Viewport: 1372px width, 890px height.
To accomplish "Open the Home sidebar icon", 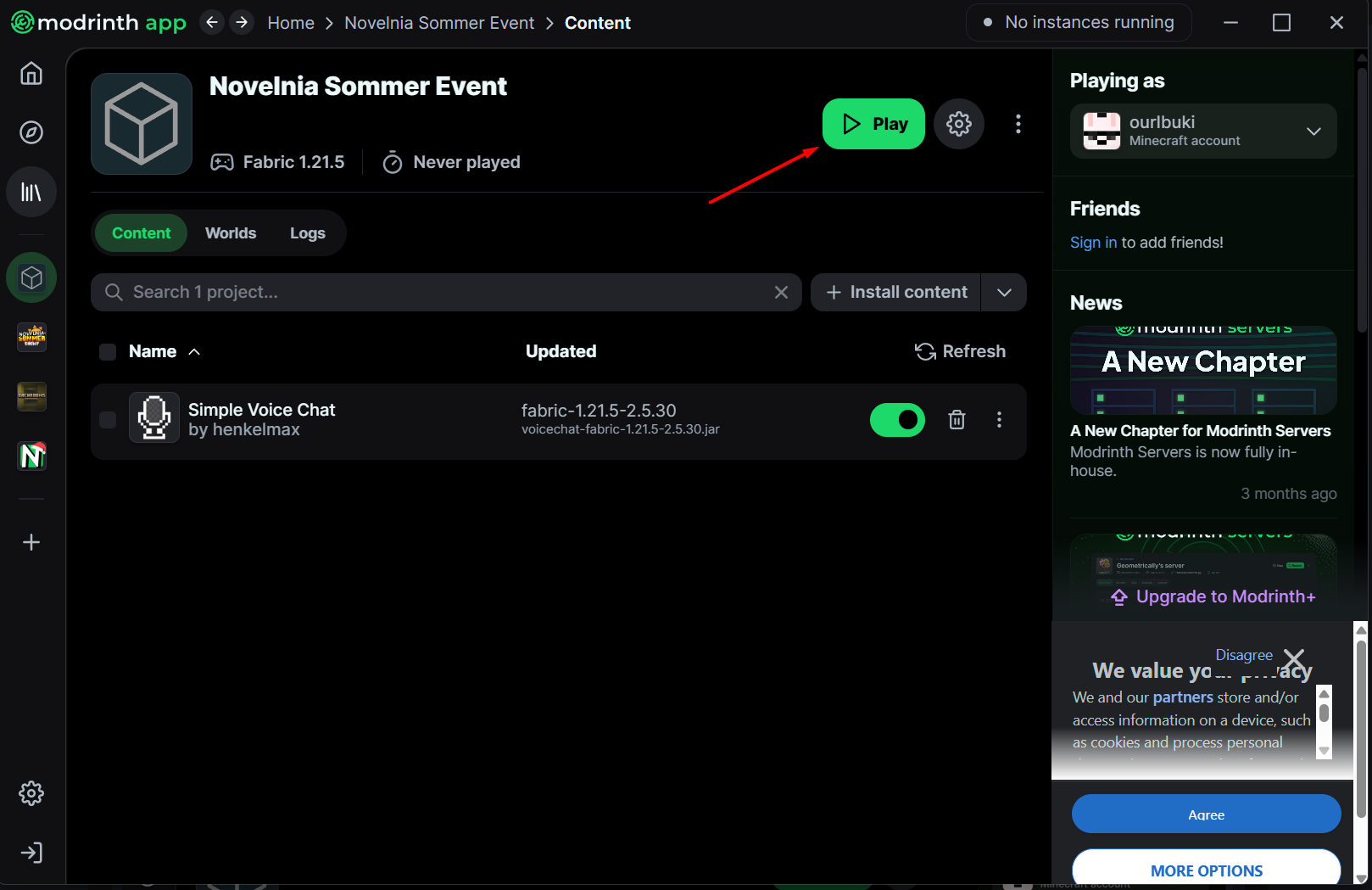I will click(x=31, y=74).
